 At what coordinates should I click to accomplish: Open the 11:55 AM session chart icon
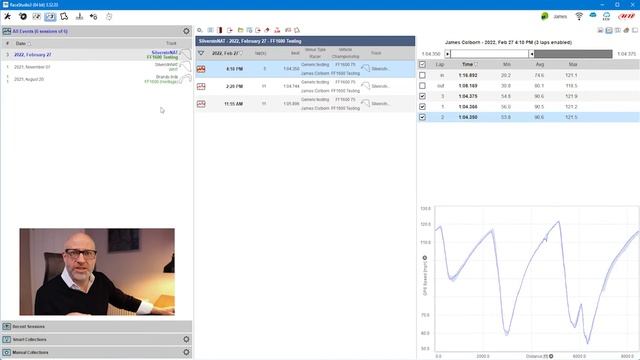(201, 104)
